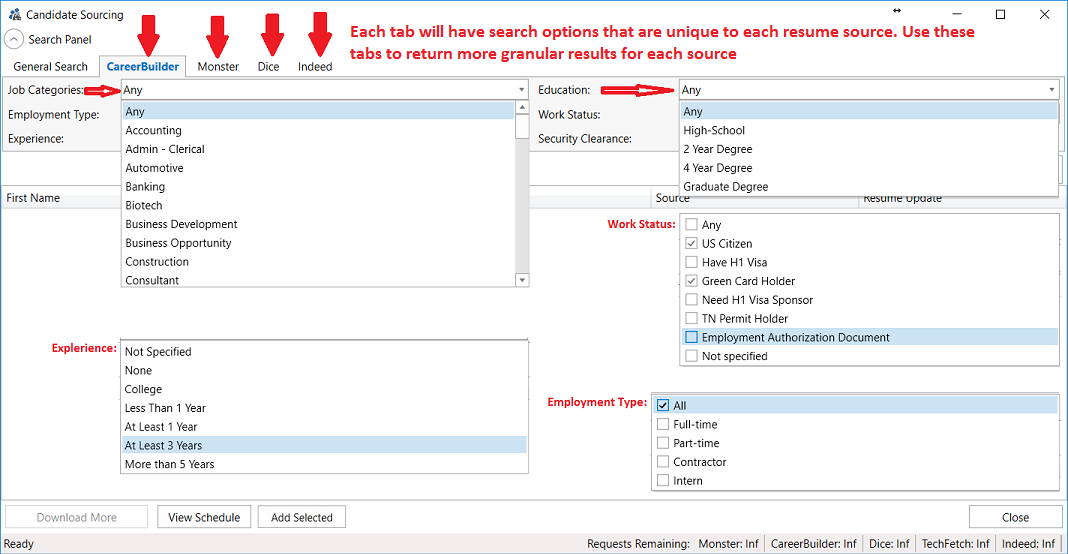Check the Not specified work status box
1068x554 pixels.
point(691,356)
